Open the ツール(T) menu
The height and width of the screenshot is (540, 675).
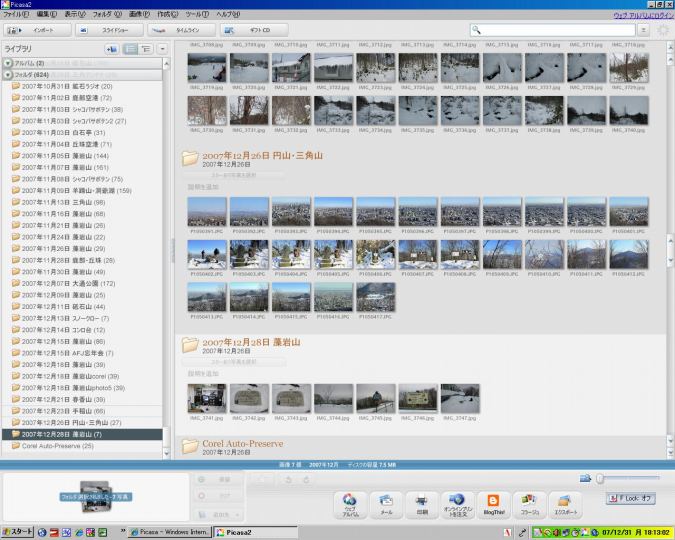195,15
